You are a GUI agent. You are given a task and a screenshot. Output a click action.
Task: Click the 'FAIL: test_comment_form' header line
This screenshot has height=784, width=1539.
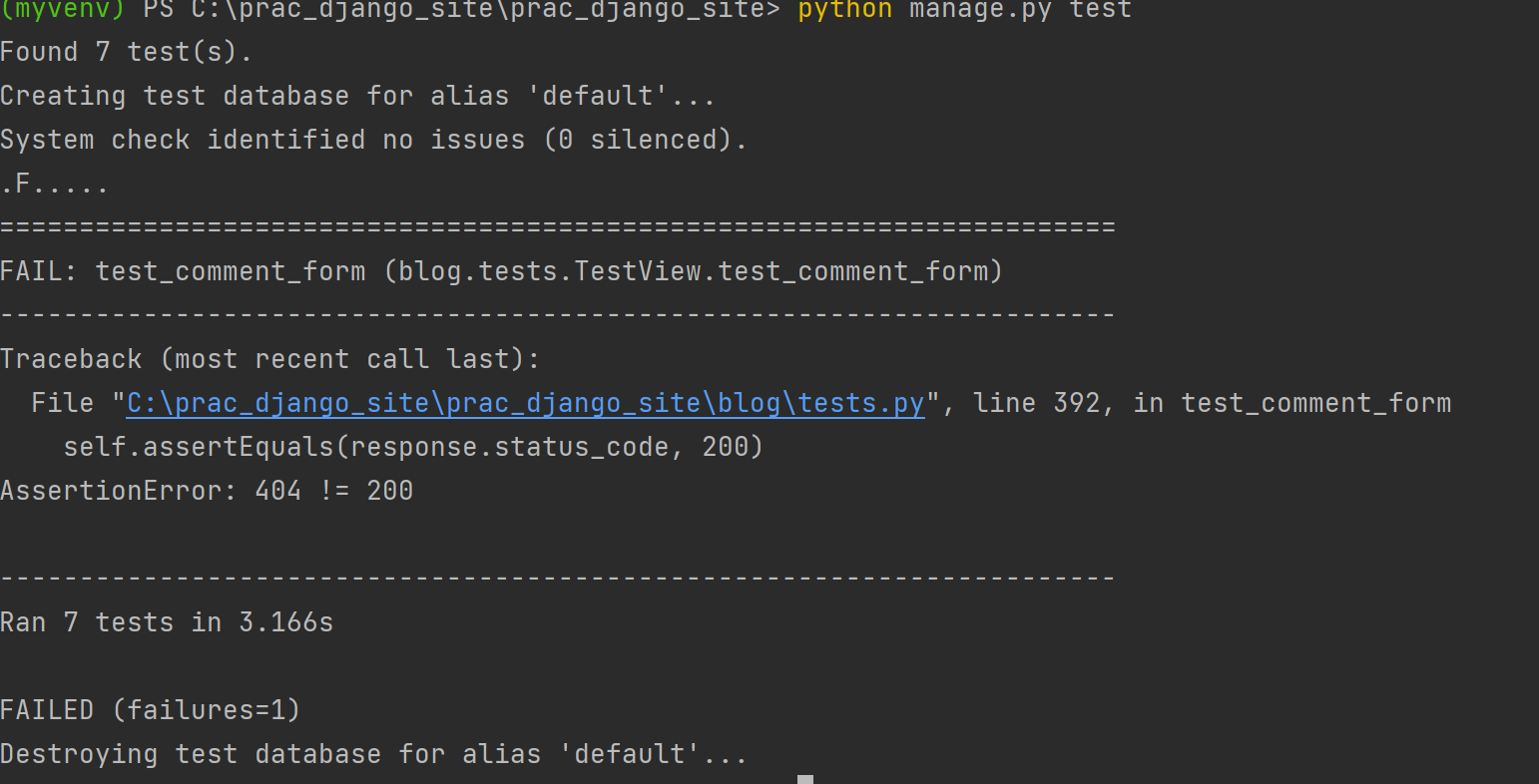coord(501,271)
